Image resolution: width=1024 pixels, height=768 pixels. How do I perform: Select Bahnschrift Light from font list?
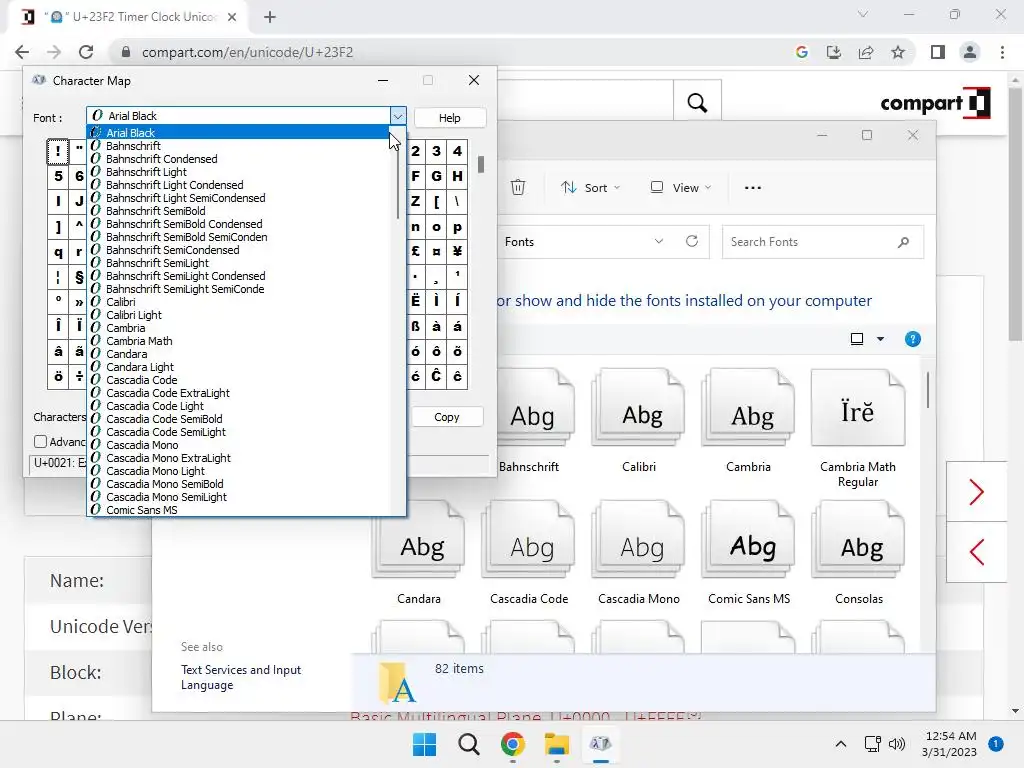pyautogui.click(x=146, y=172)
